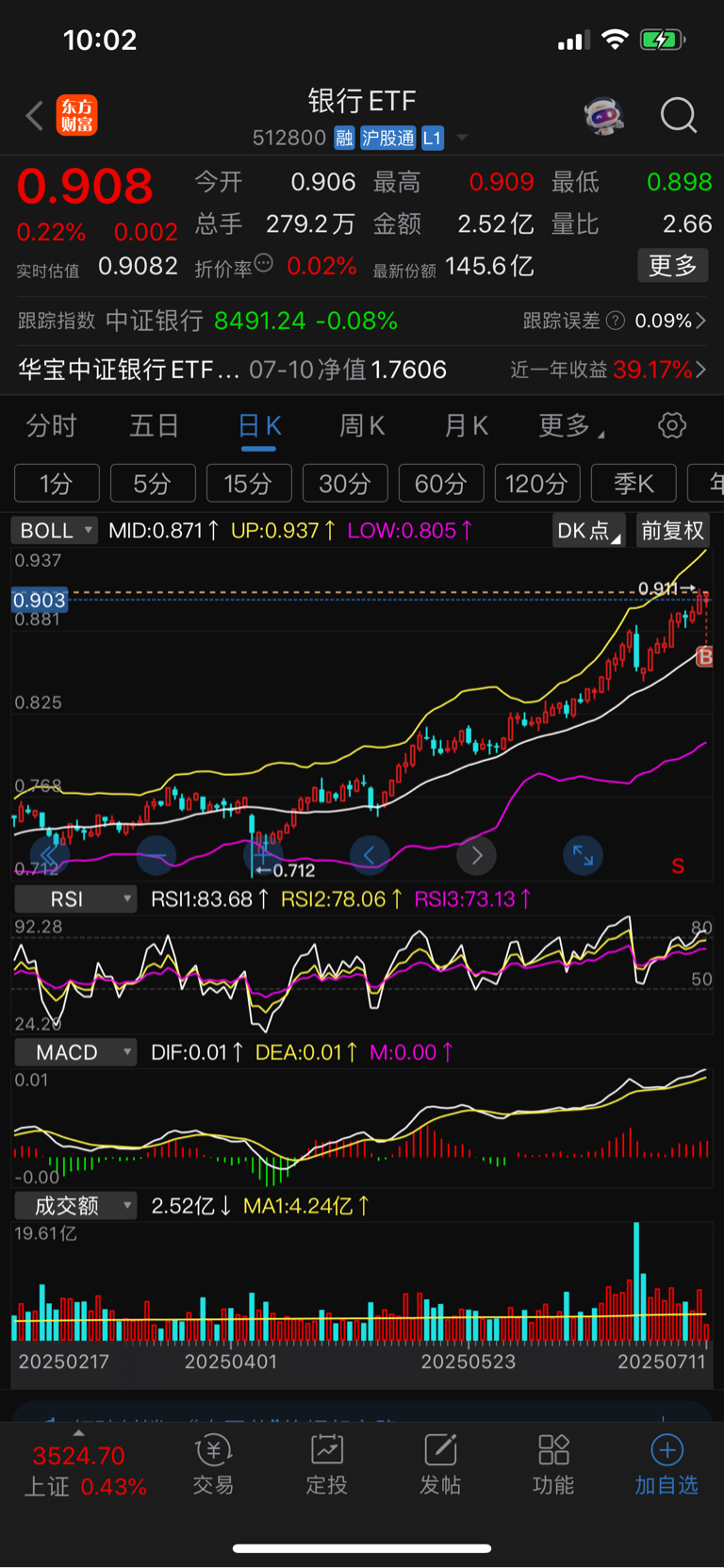Screen dimensions: 724x1568
Task: Tap the red B buy marker
Action: coord(704,656)
